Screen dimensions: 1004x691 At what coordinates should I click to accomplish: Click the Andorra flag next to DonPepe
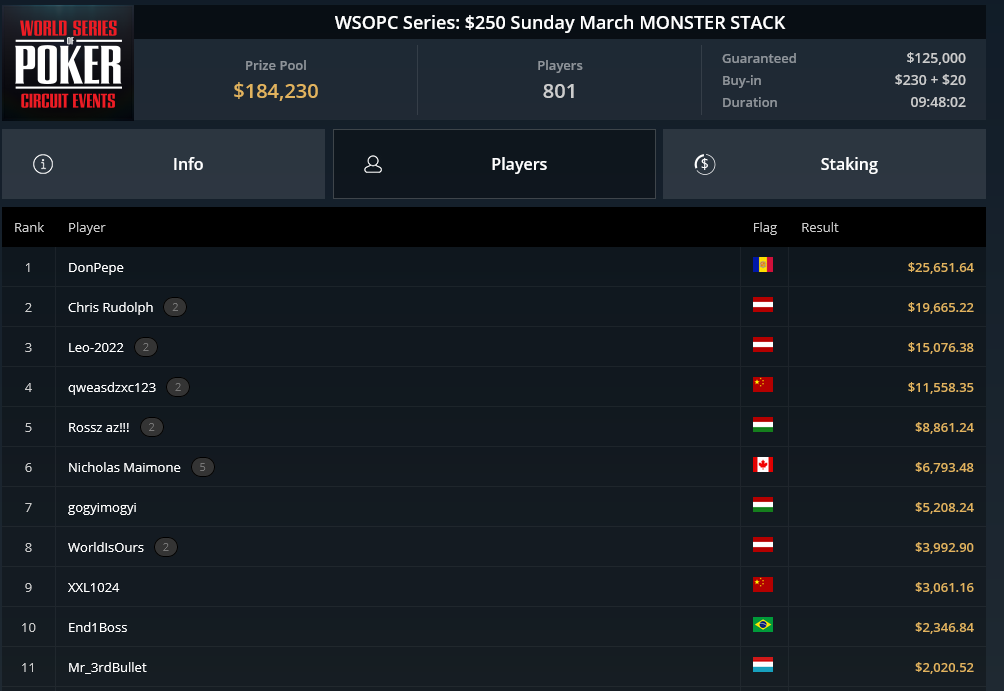tap(763, 264)
